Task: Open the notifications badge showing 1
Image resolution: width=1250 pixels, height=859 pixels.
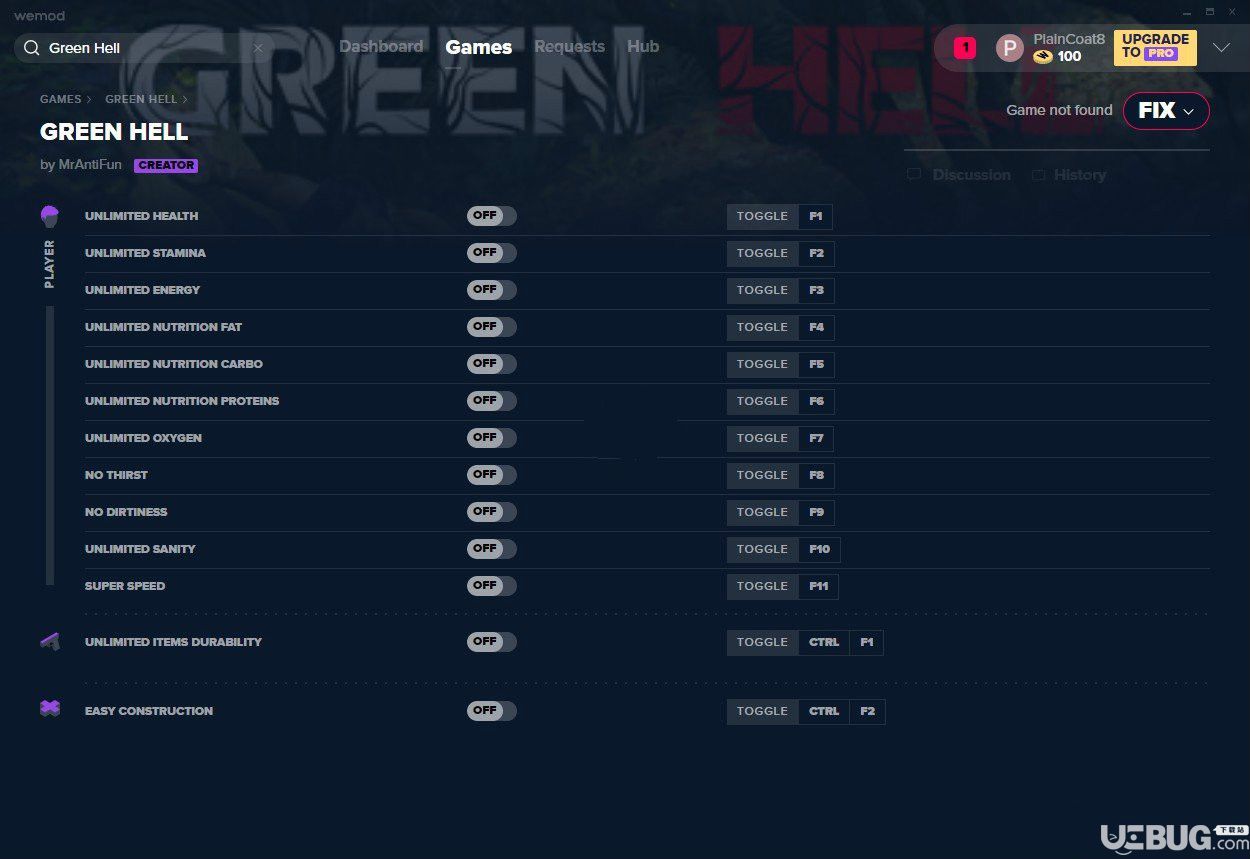Action: [965, 47]
